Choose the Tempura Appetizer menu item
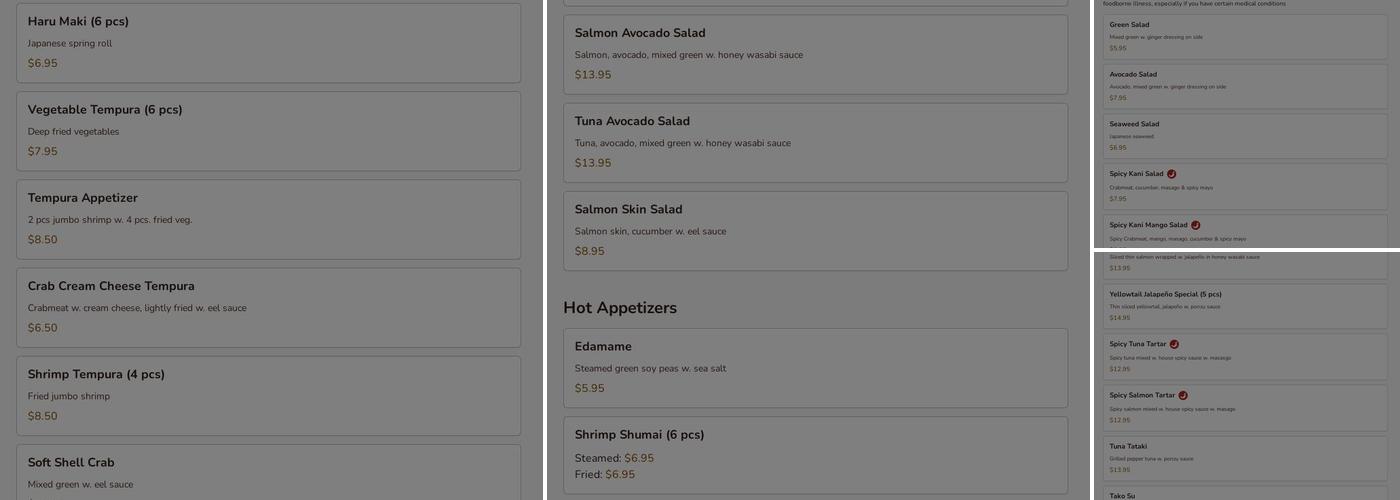Viewport: 1400px width, 500px height. (268, 219)
